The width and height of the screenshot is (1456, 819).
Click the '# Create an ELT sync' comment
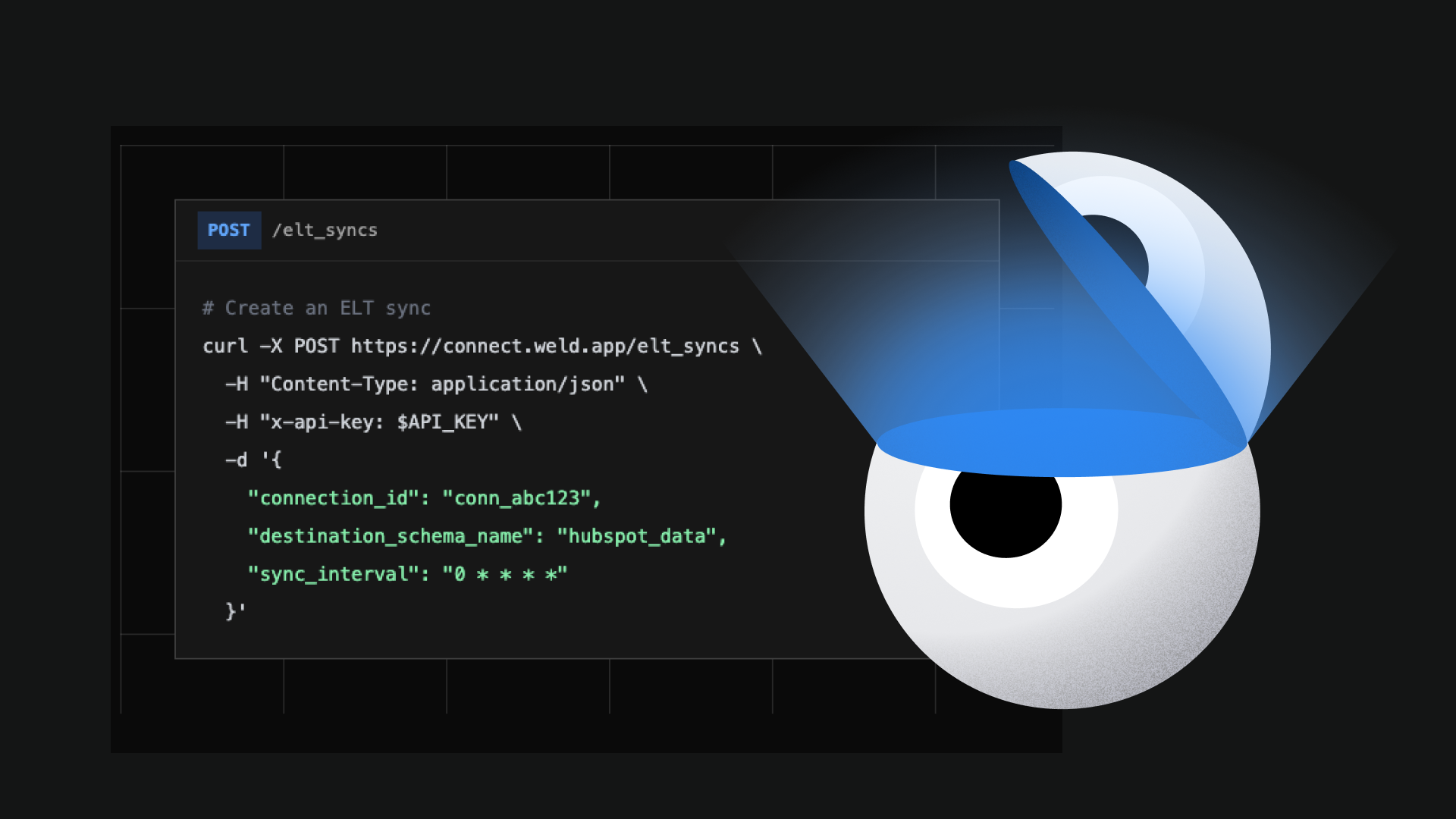point(316,309)
